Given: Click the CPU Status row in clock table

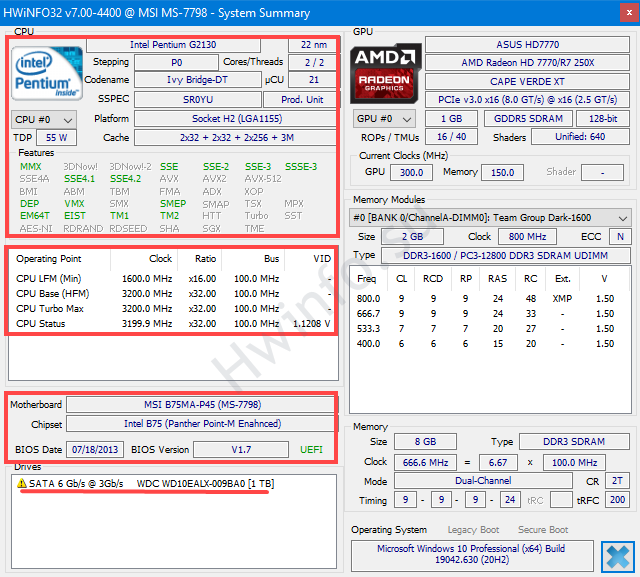Looking at the screenshot, I should click(170, 323).
